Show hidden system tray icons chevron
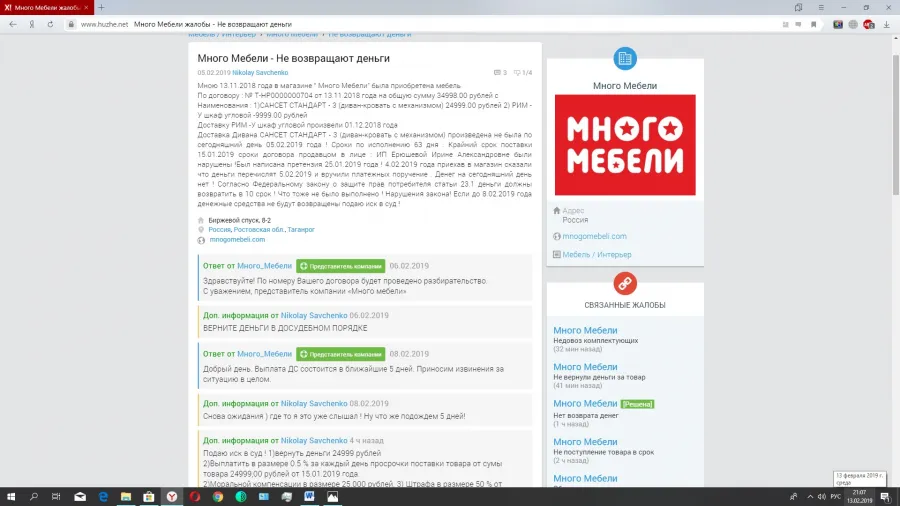Screen dimensions: 900x506 (810, 497)
